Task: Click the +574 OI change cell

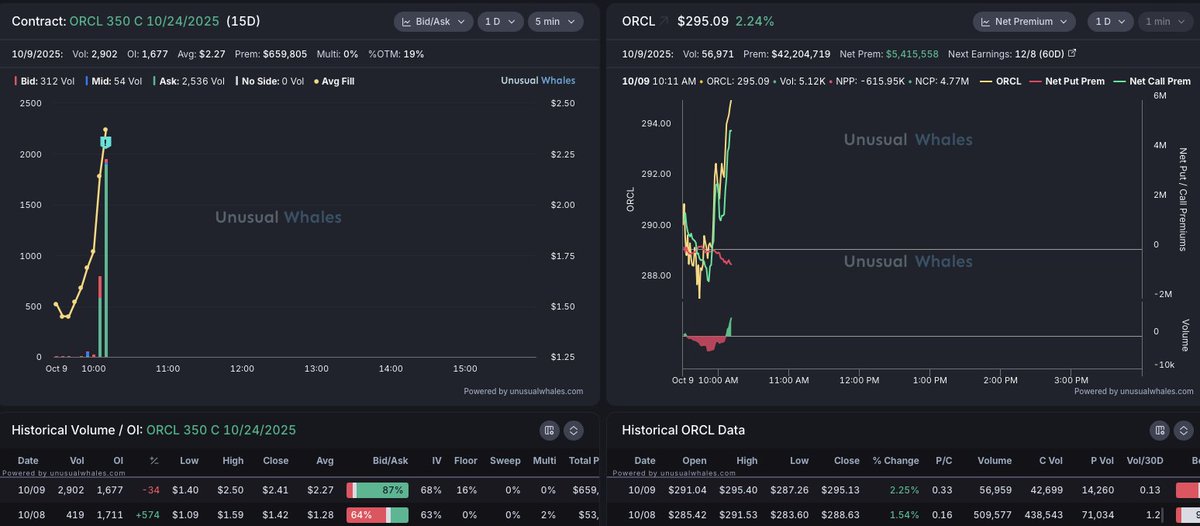Action: coord(146,515)
